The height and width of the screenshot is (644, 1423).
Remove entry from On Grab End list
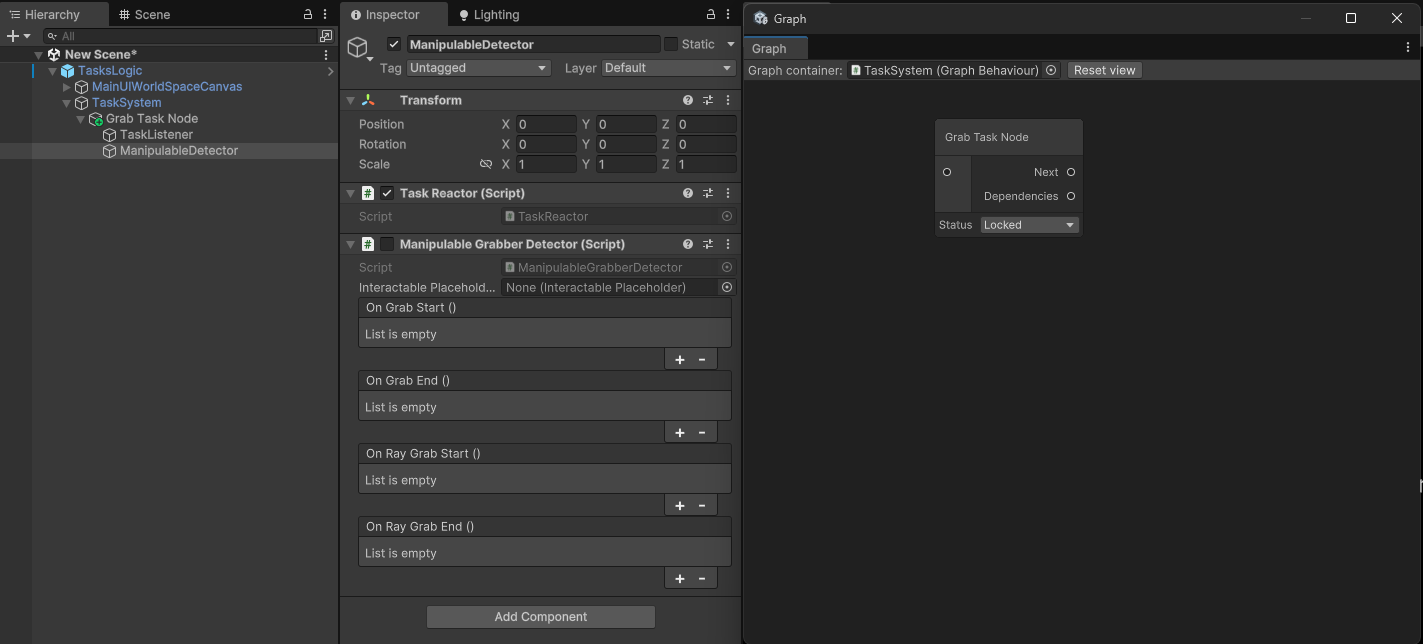(x=702, y=433)
